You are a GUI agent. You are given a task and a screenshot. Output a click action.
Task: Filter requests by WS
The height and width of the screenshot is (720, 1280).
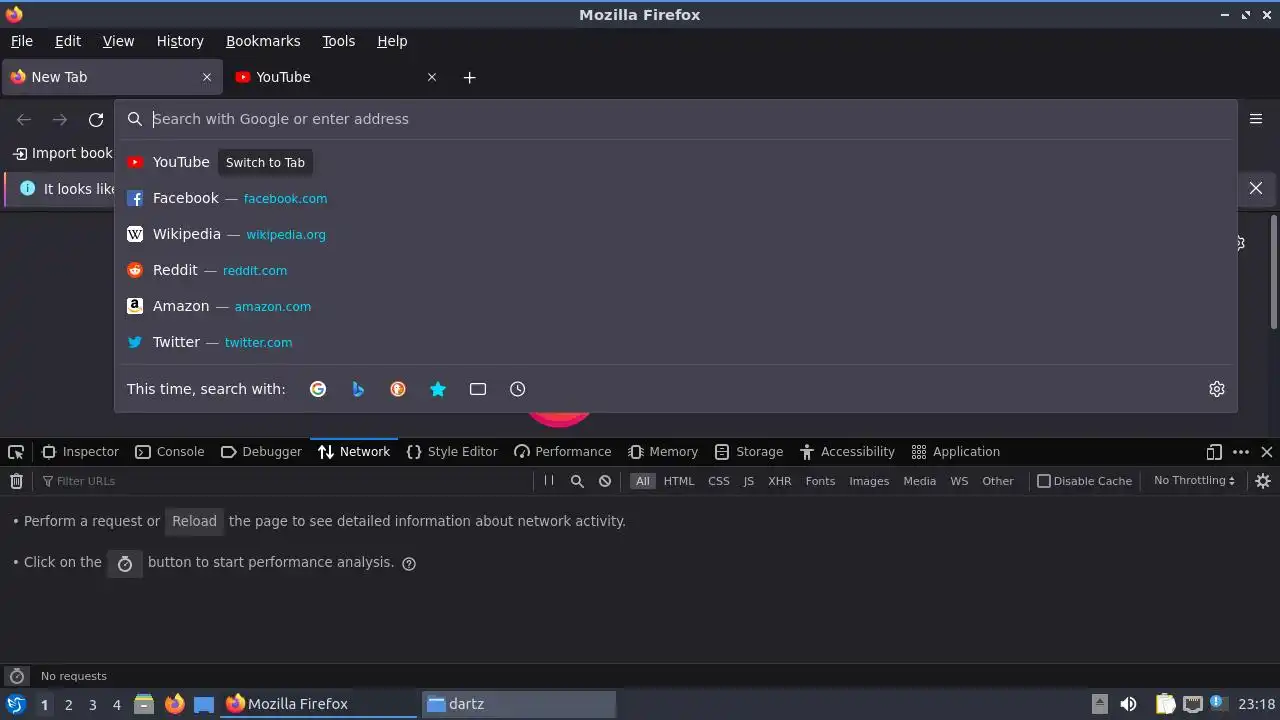[959, 481]
